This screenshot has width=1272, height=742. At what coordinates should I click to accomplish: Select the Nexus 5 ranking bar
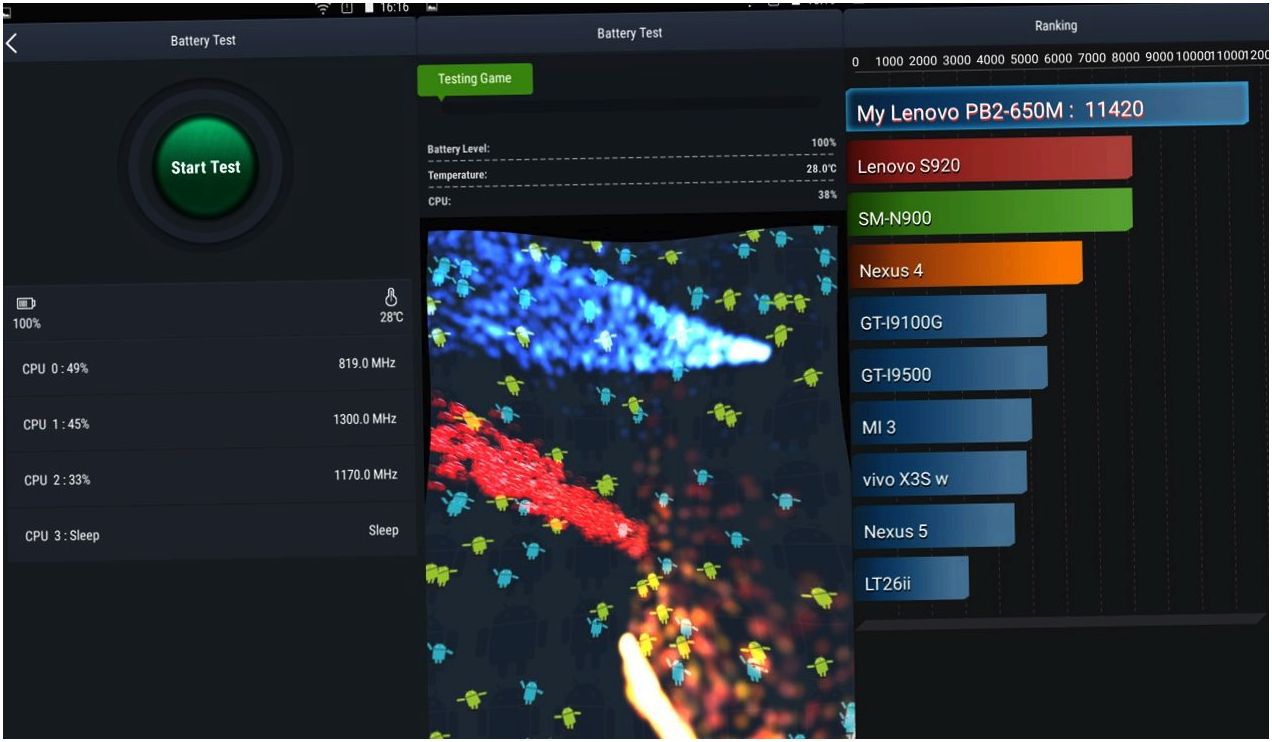point(934,529)
